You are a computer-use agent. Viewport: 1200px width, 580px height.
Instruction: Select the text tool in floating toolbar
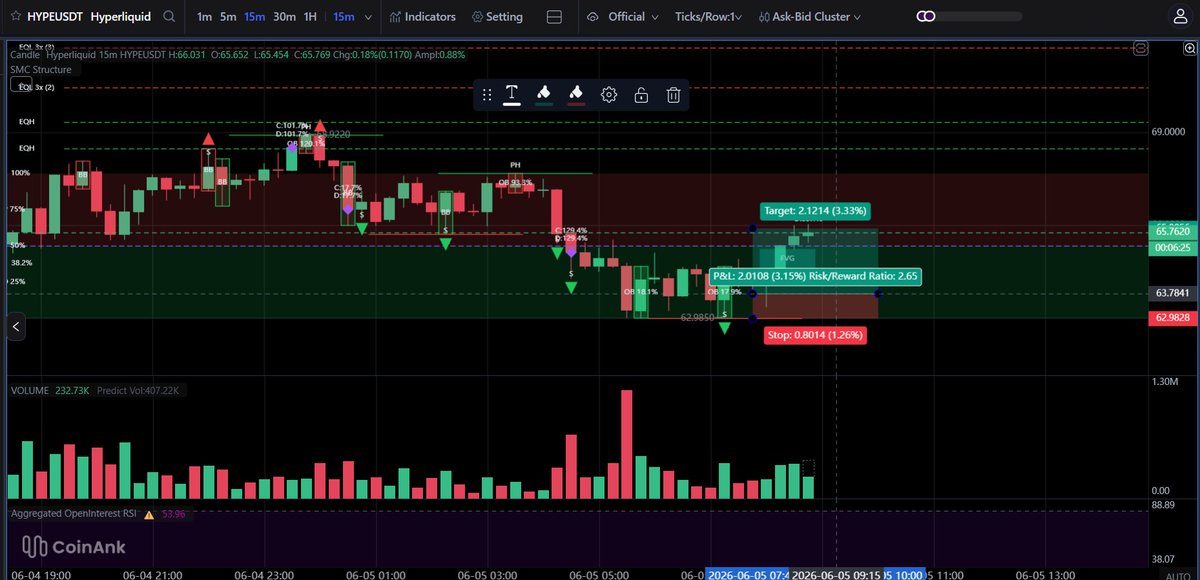(x=512, y=95)
